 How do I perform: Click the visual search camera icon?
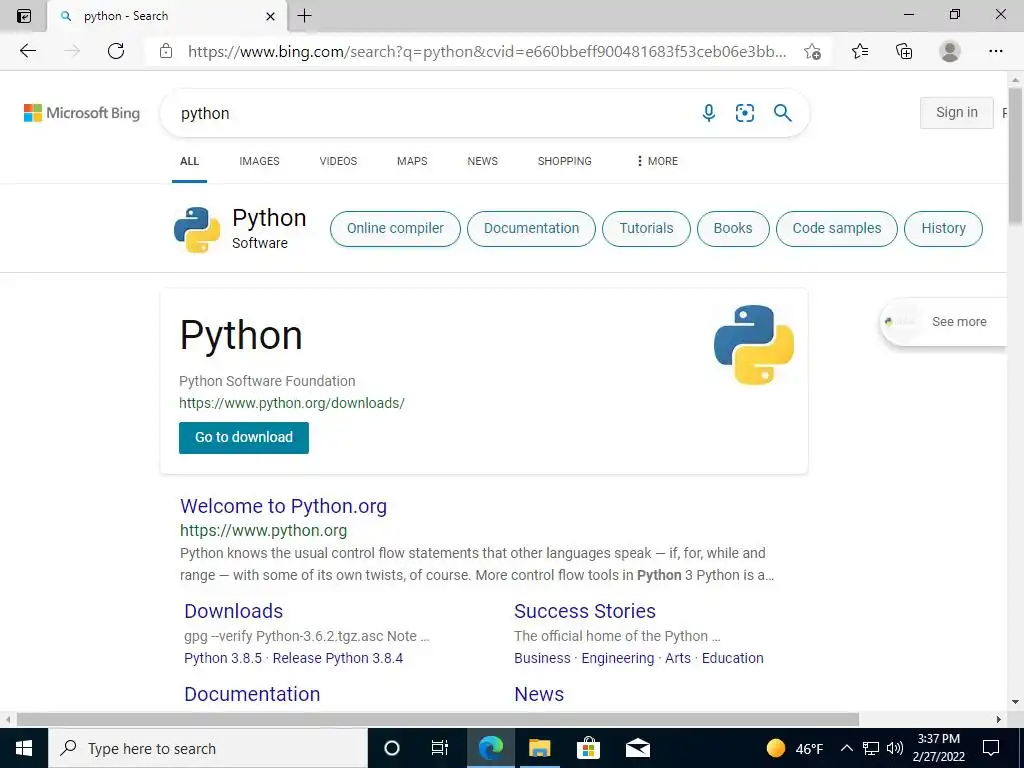pos(744,113)
